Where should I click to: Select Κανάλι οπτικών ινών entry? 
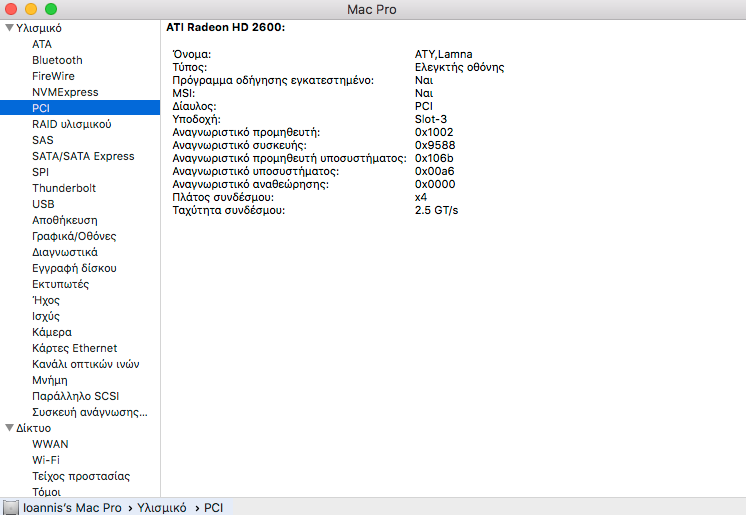click(86, 364)
